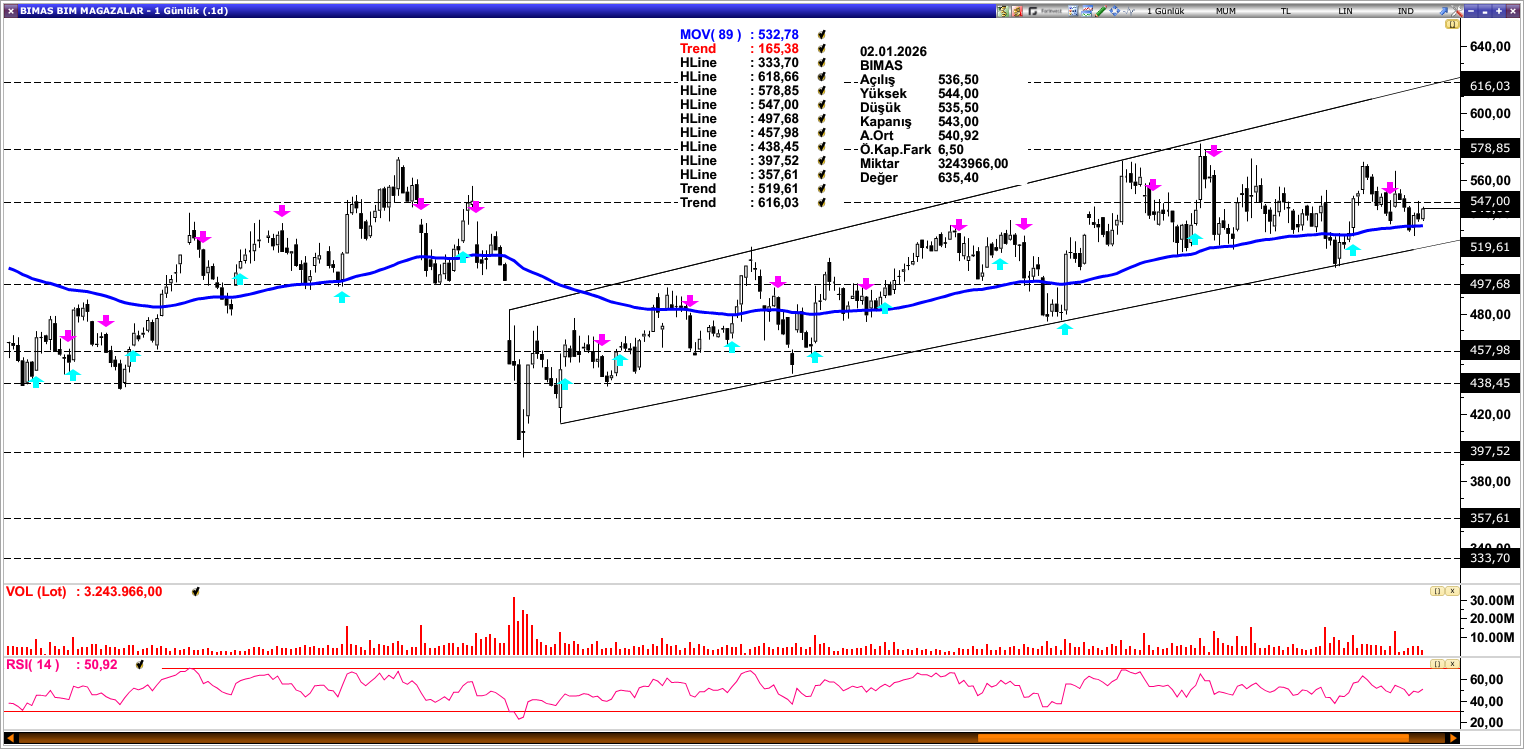The height and width of the screenshot is (749, 1524).
Task: Open the IND indicators menu
Action: point(1406,10)
